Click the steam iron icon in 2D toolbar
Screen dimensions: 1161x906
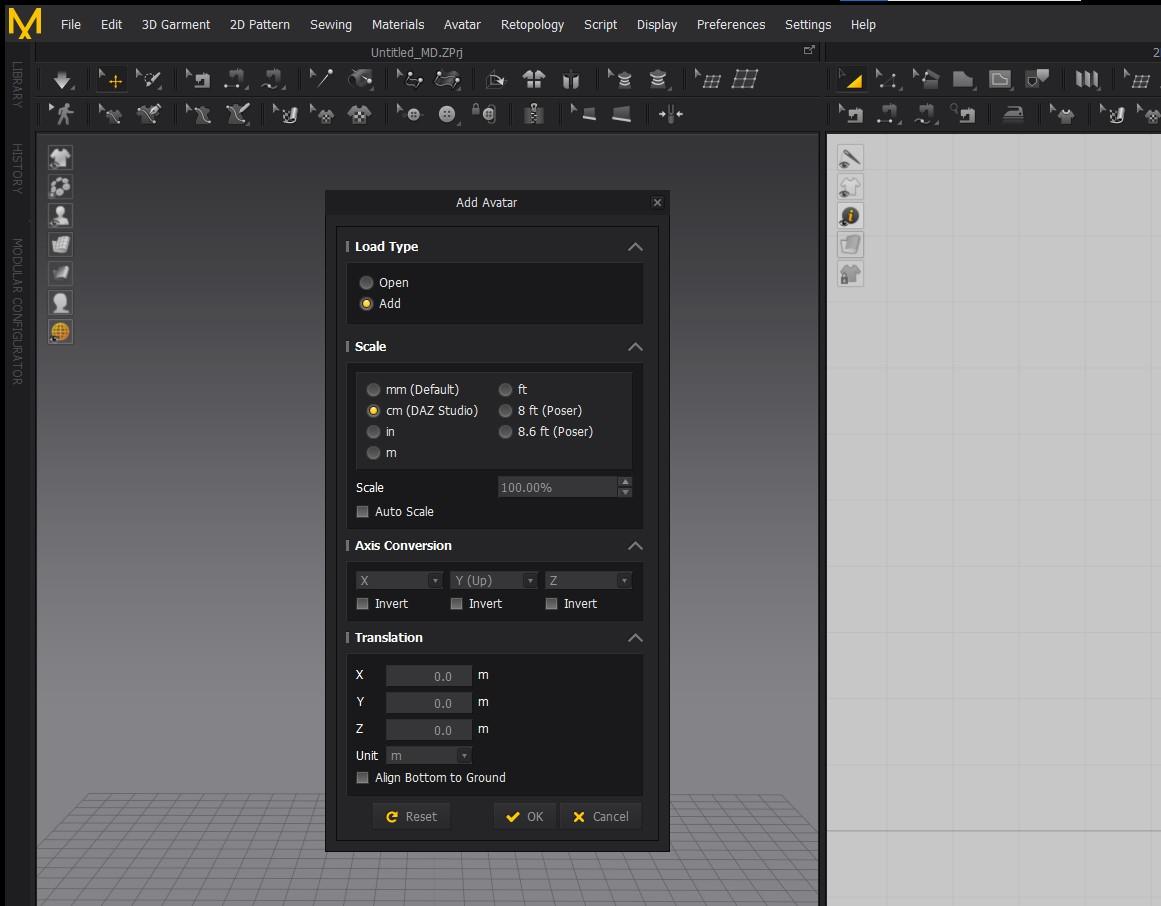(1013, 115)
